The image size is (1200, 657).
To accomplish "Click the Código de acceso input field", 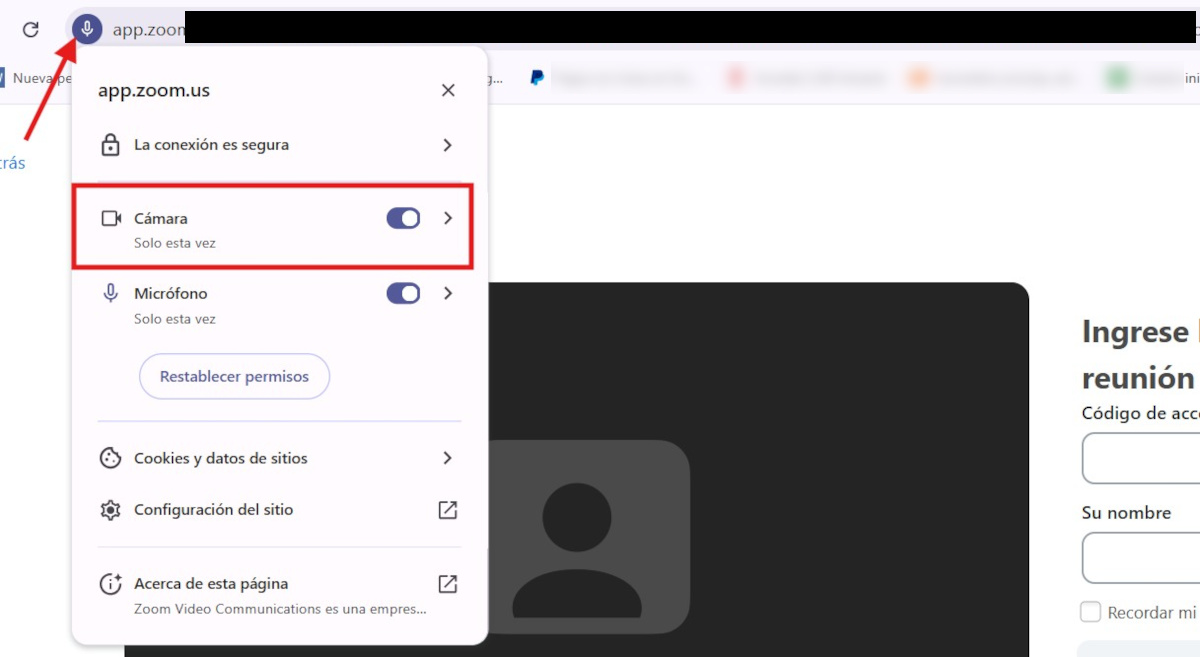I will (1150, 458).
